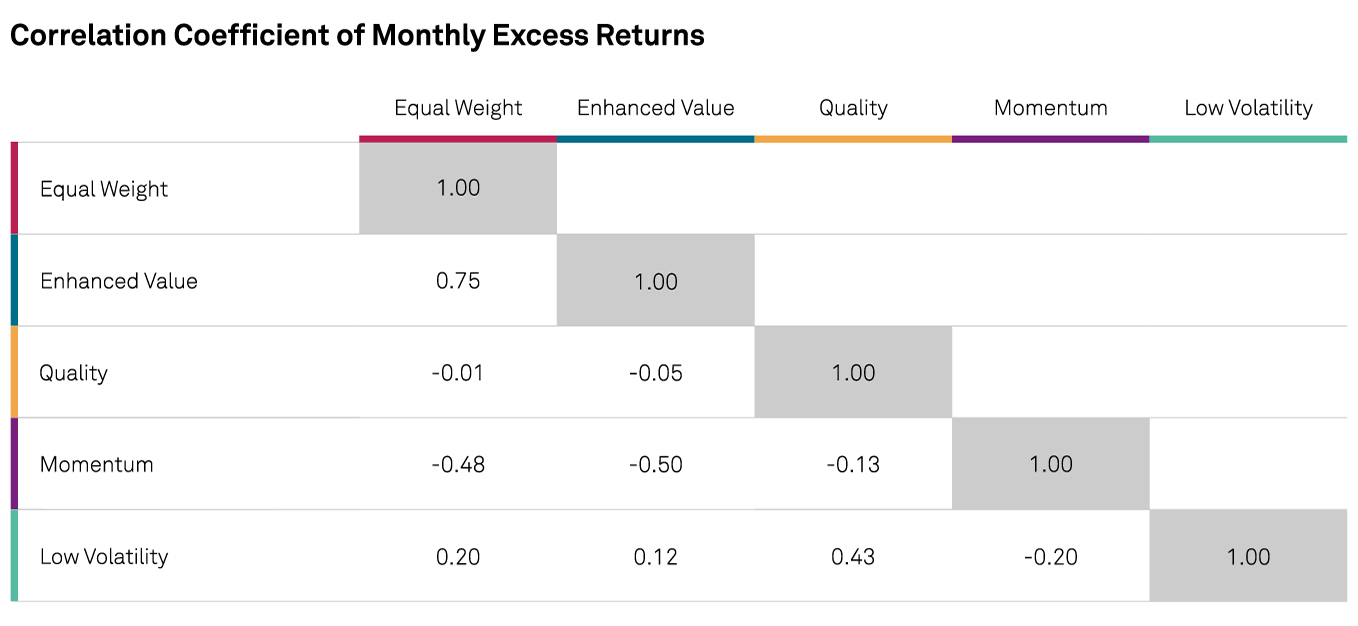This screenshot has width=1358, height=626.
Task: Click the Momentum row label
Action: tap(97, 465)
